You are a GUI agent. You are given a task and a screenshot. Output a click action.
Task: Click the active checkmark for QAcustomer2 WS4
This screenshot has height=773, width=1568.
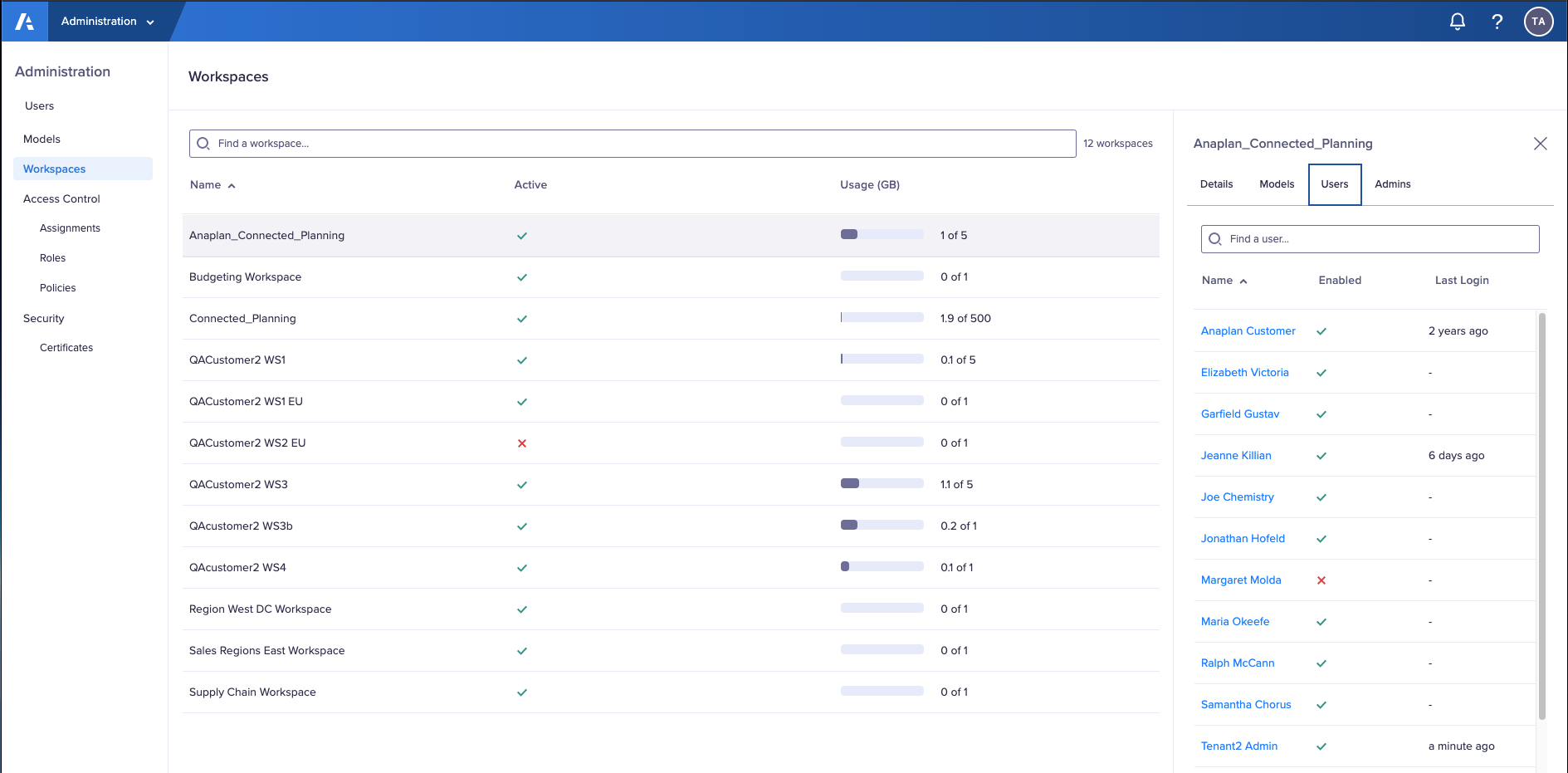pos(522,568)
